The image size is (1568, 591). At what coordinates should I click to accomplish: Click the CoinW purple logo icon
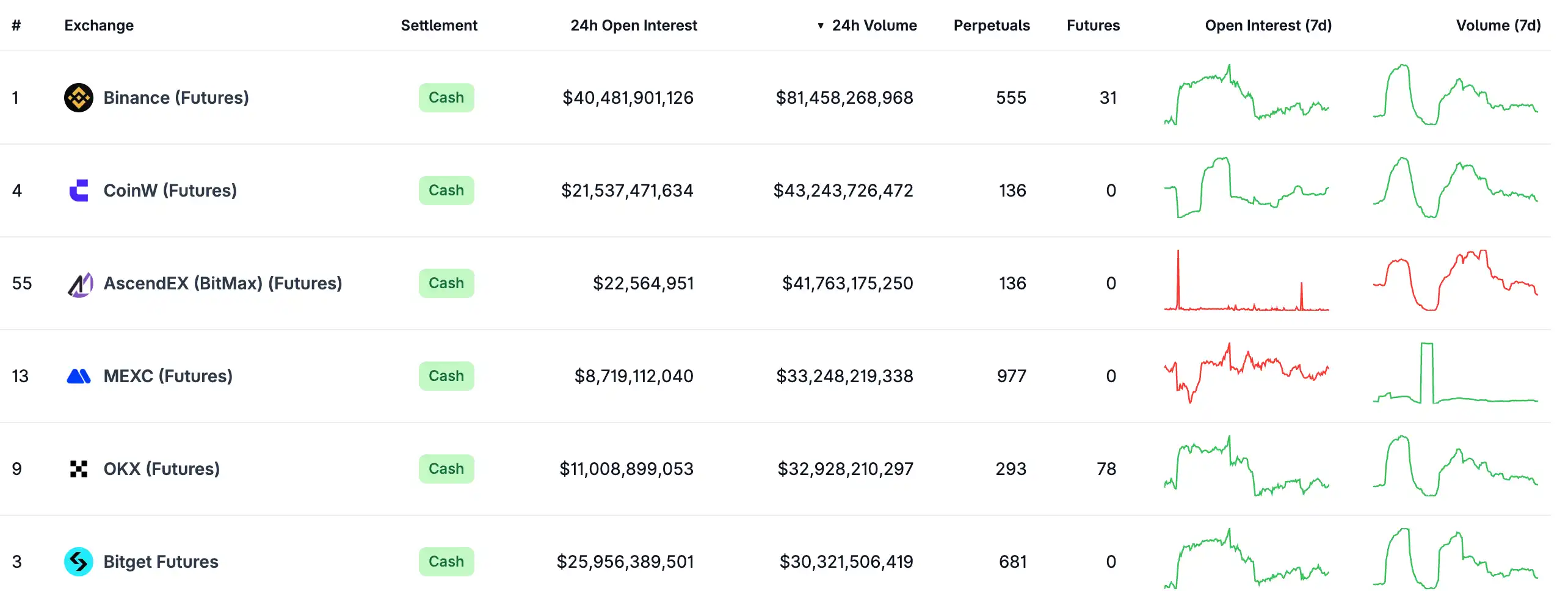click(79, 190)
